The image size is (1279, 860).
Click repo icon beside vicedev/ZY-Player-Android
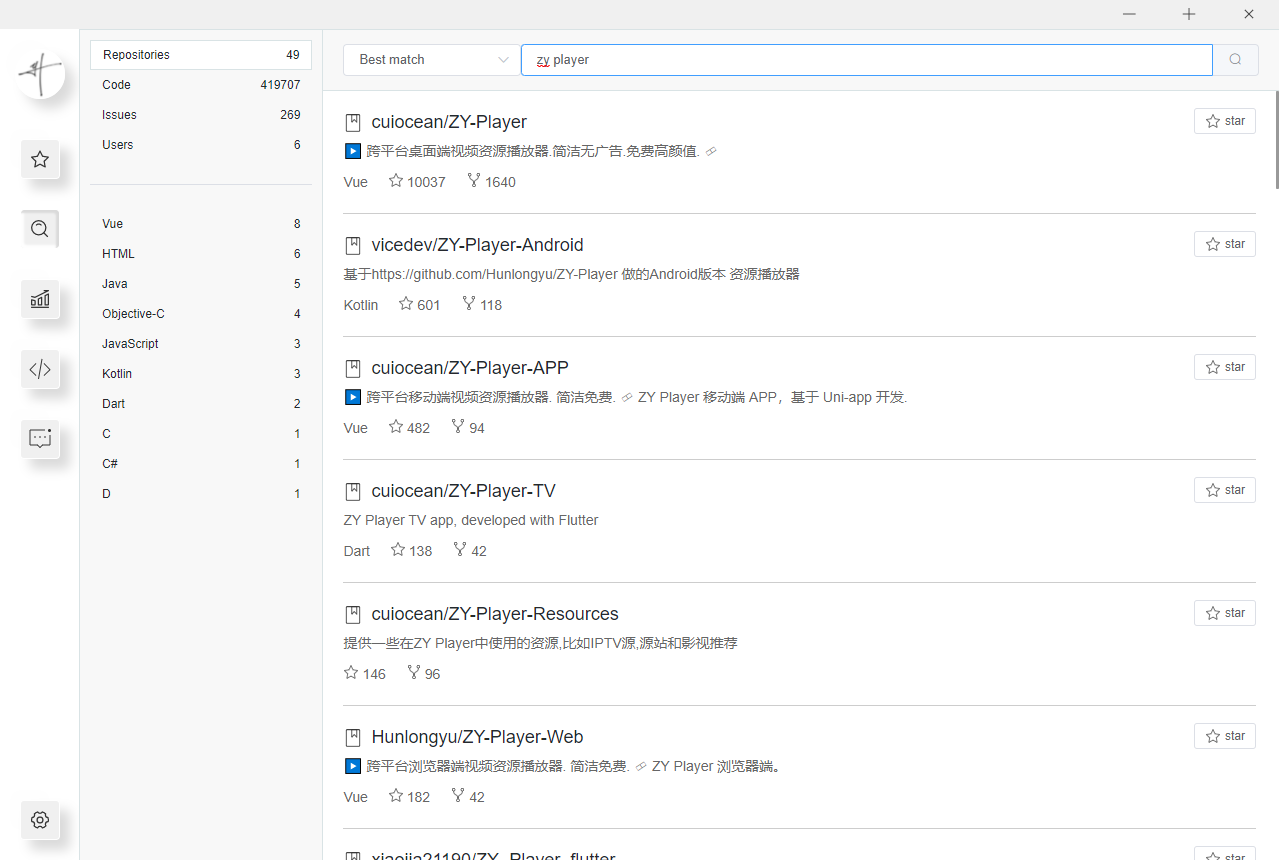[x=352, y=246]
